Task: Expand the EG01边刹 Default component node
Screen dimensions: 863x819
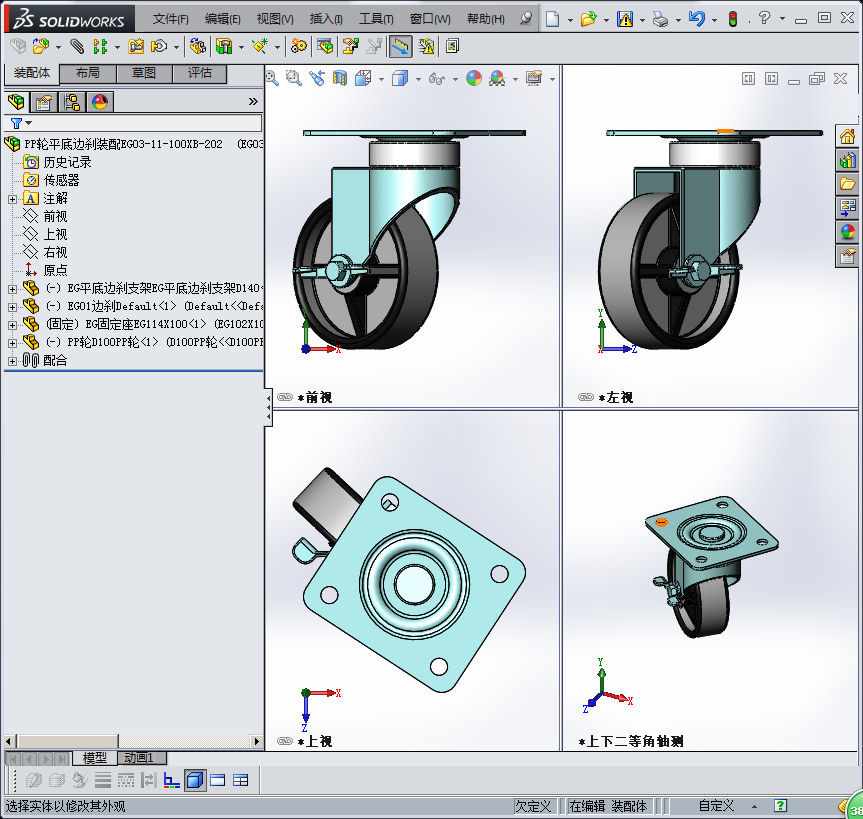Action: tap(12, 307)
